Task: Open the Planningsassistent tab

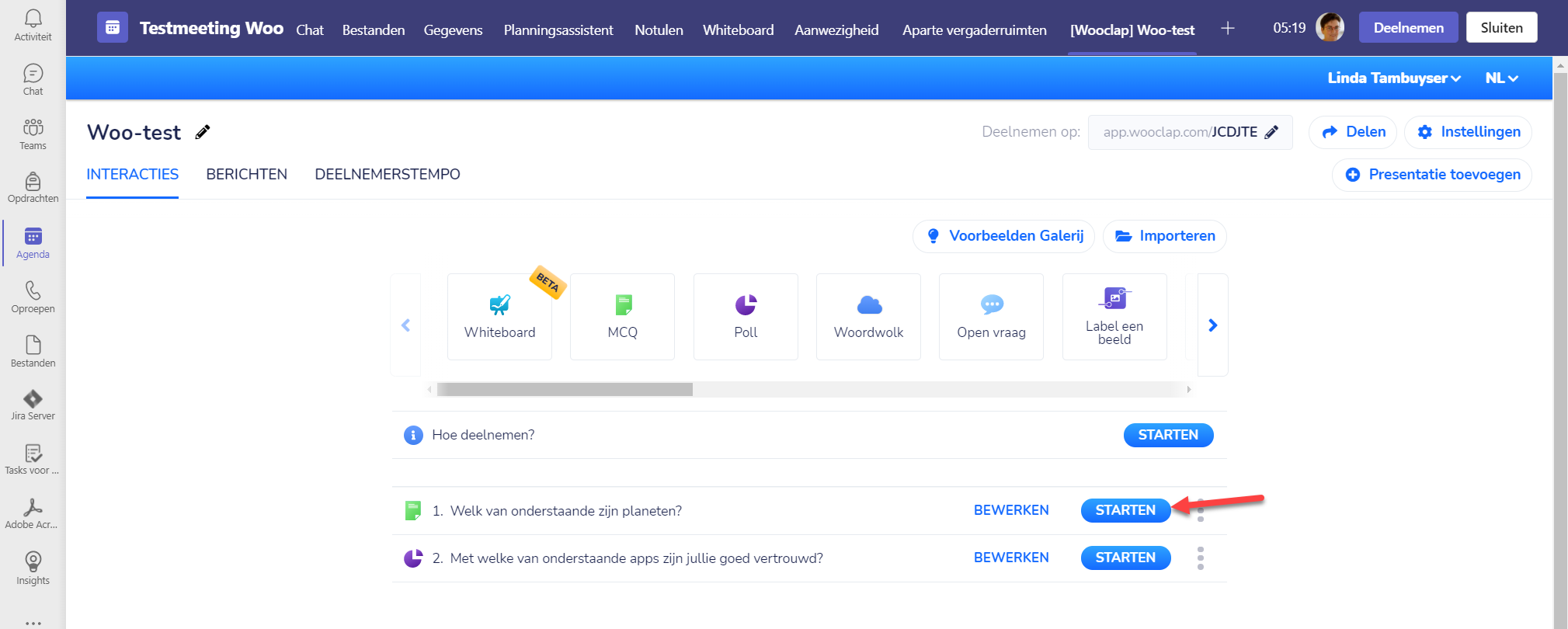Action: (x=558, y=30)
